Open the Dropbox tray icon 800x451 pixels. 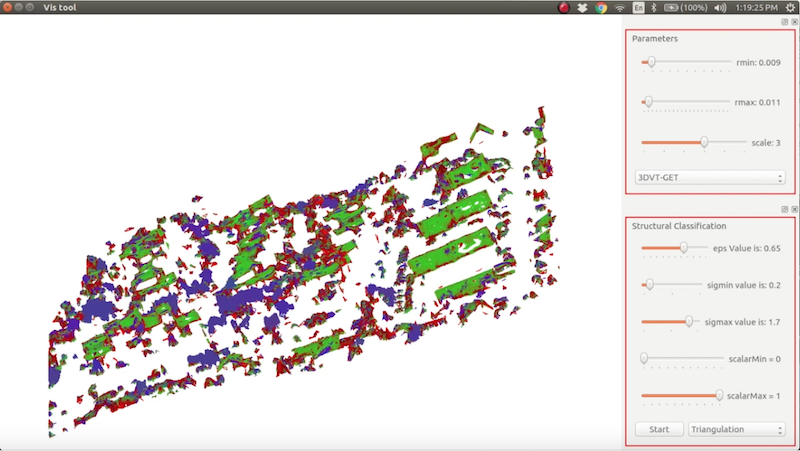tap(582, 8)
